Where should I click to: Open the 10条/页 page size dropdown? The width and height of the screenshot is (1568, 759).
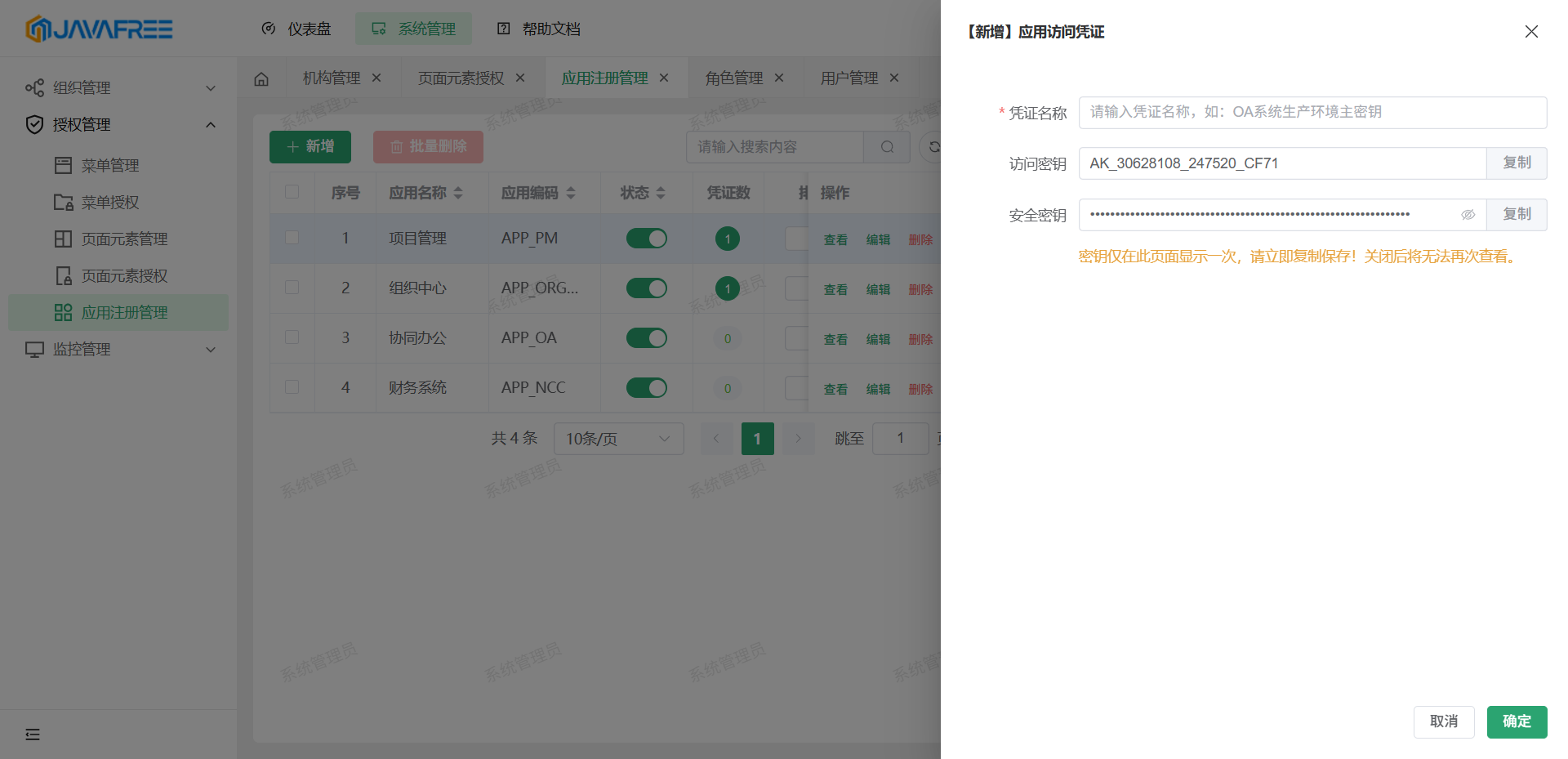click(618, 439)
